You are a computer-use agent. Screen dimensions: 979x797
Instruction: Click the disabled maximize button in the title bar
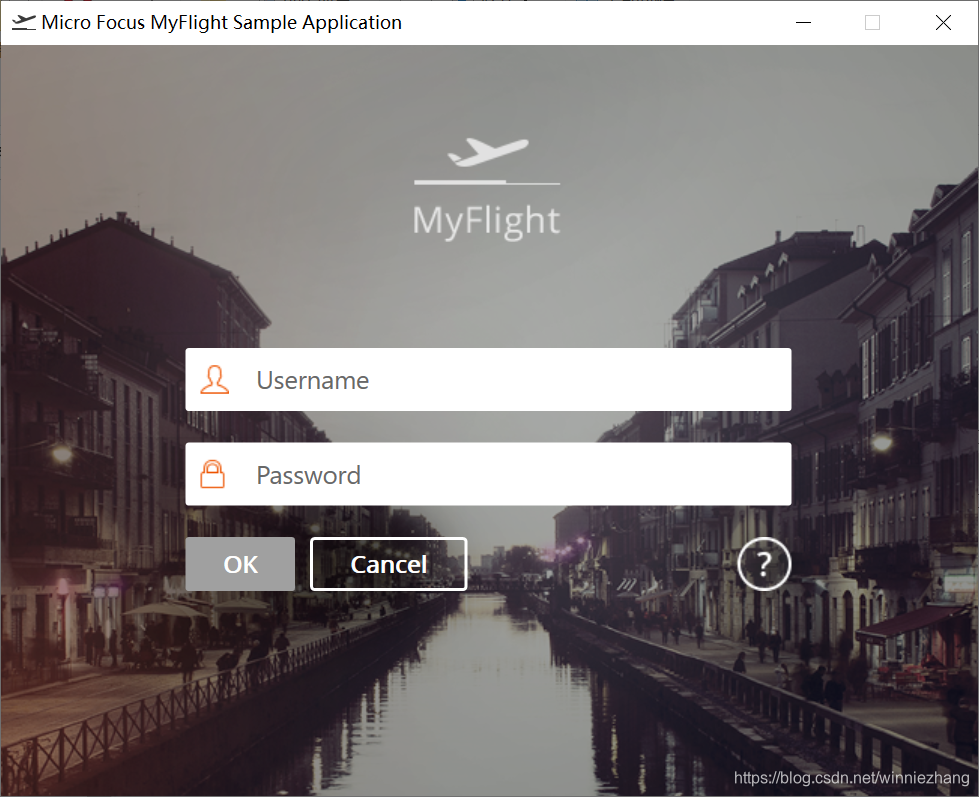pos(872,22)
